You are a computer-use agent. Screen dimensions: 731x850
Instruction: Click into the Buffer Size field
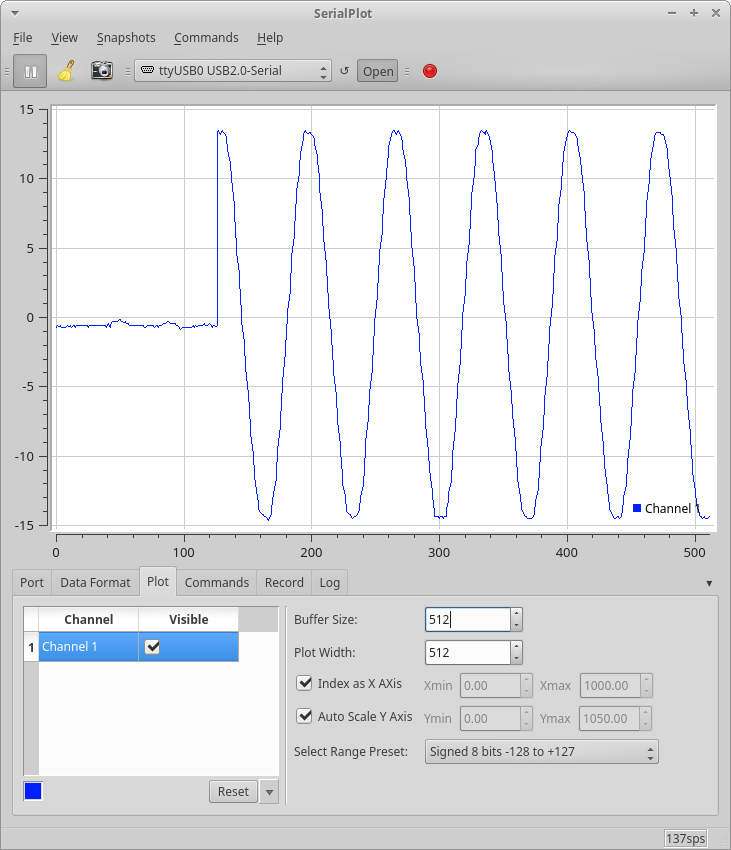click(467, 620)
